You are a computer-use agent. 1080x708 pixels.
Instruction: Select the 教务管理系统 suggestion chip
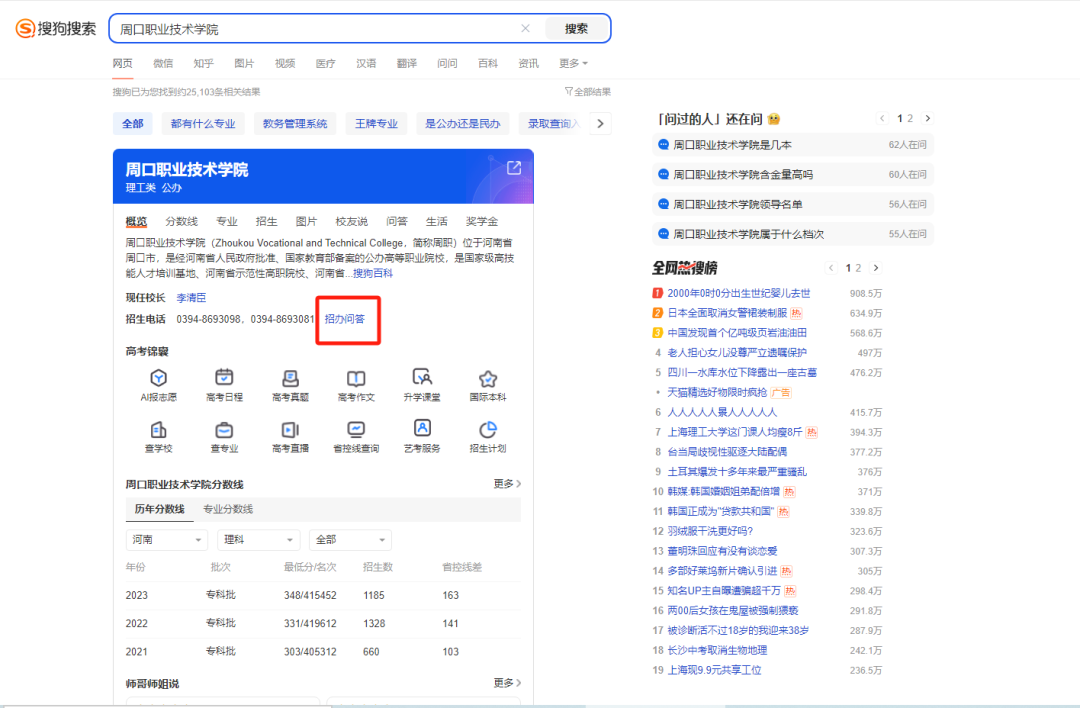click(x=295, y=124)
